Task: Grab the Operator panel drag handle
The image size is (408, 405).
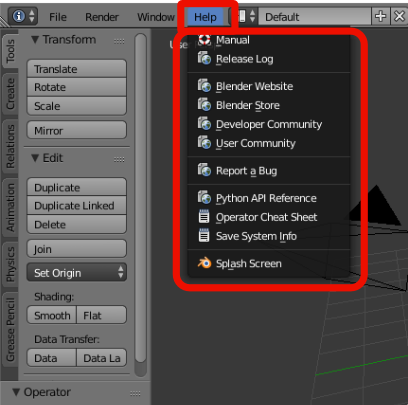Action: click(x=135, y=394)
